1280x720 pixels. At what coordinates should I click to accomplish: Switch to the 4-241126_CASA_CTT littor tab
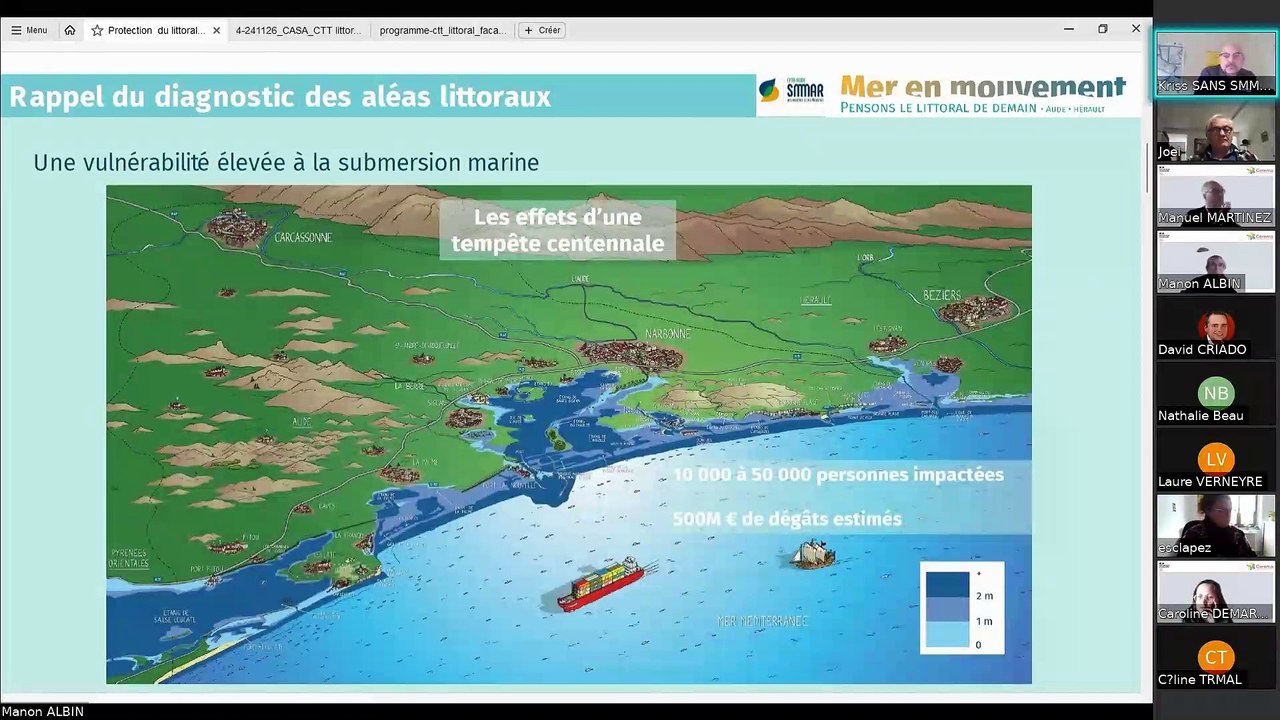pyautogui.click(x=298, y=30)
